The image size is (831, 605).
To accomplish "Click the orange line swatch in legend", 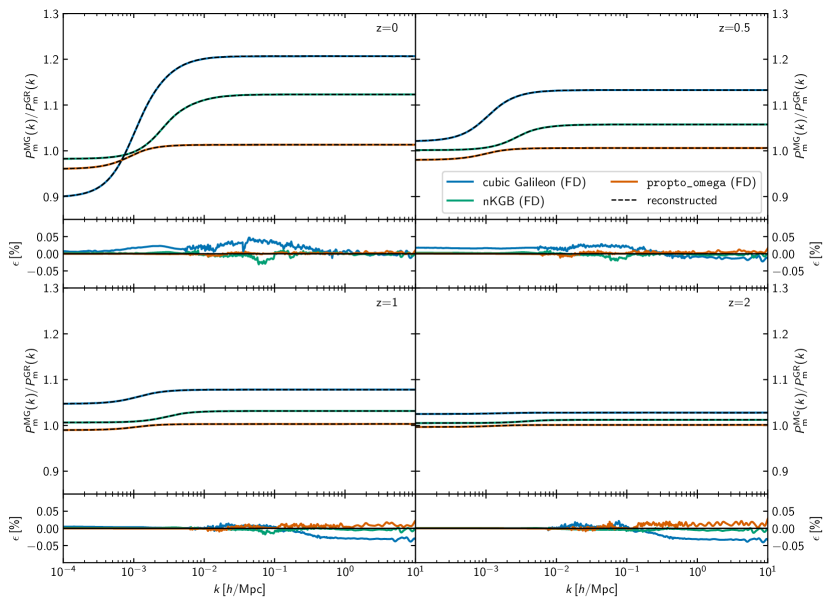I will point(624,182).
